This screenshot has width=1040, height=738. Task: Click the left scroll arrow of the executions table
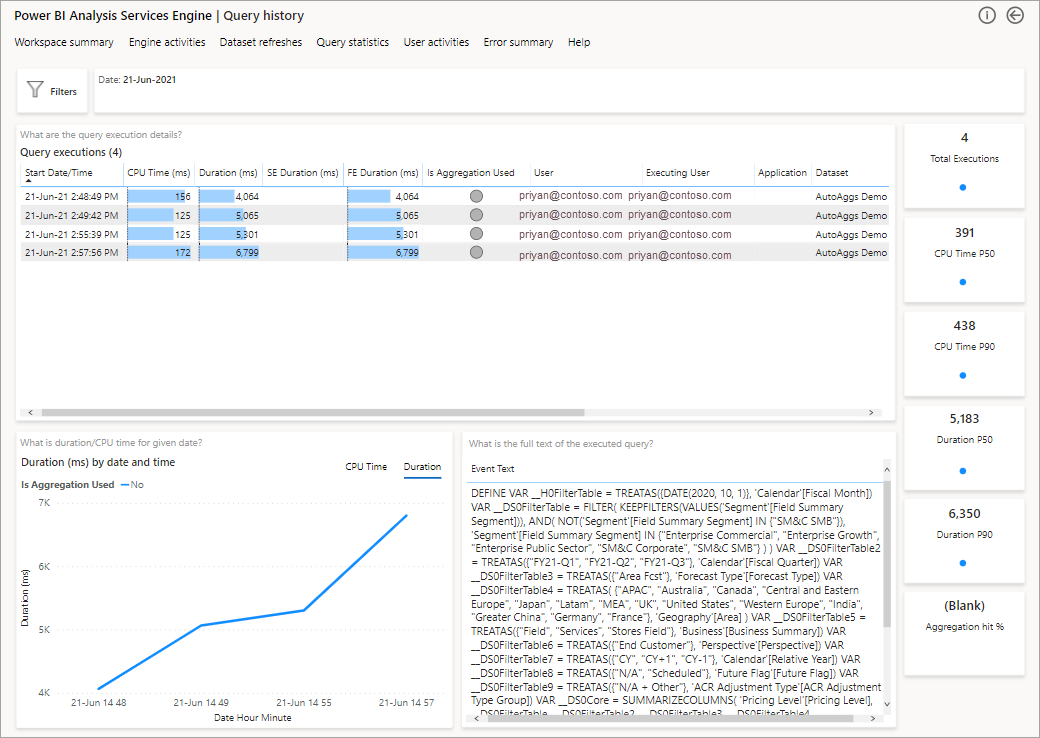(x=30, y=411)
